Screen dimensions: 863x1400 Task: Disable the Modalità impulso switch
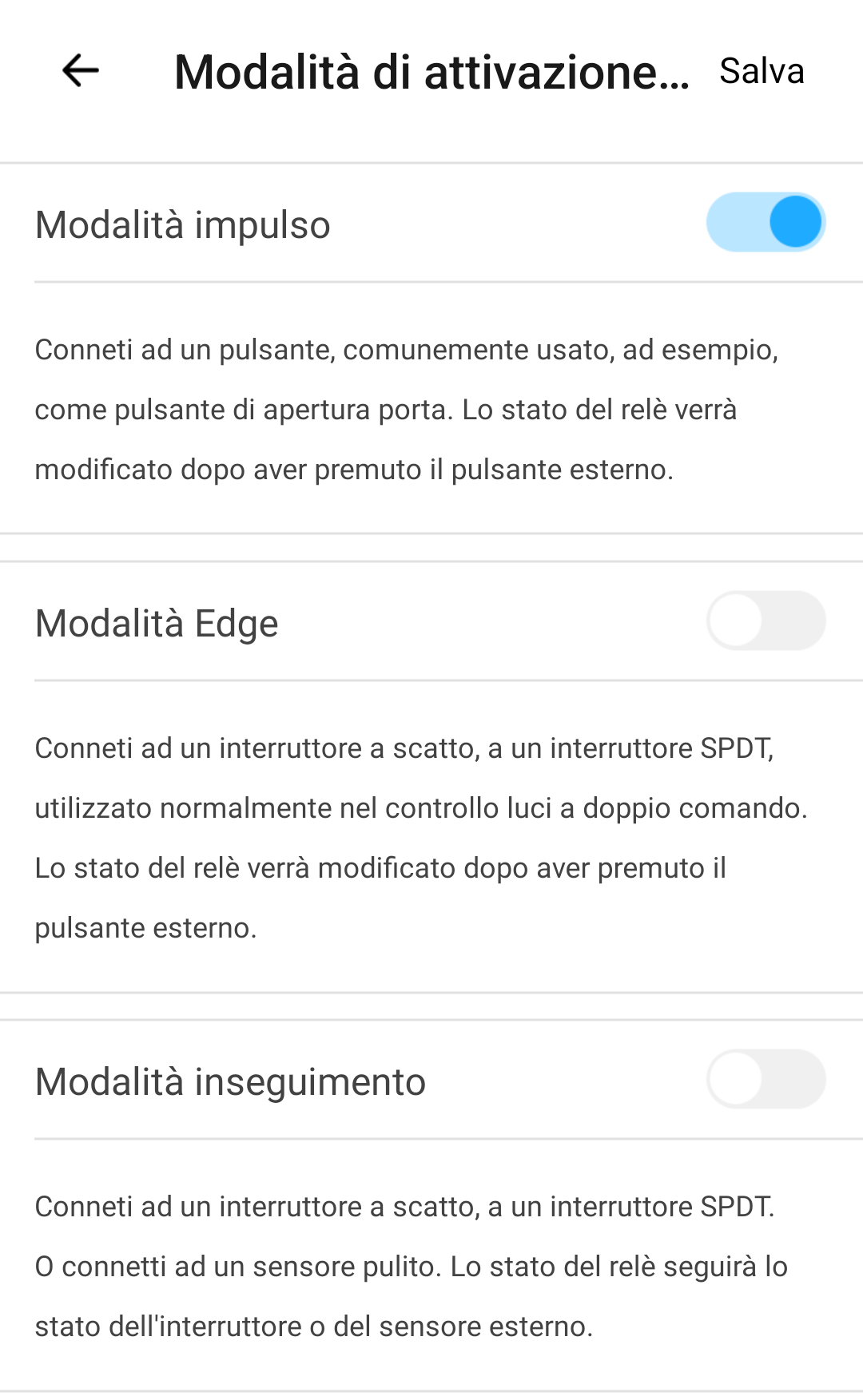[766, 222]
